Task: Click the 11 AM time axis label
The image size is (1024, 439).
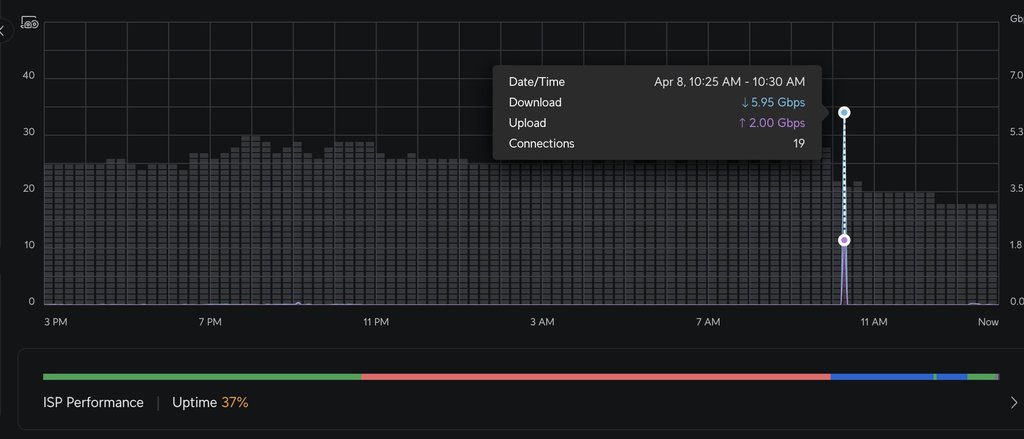Action: point(873,322)
